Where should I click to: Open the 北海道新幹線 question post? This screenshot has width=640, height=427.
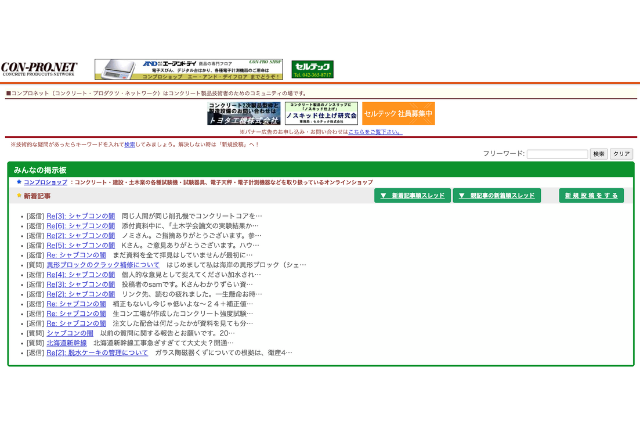click(67, 342)
